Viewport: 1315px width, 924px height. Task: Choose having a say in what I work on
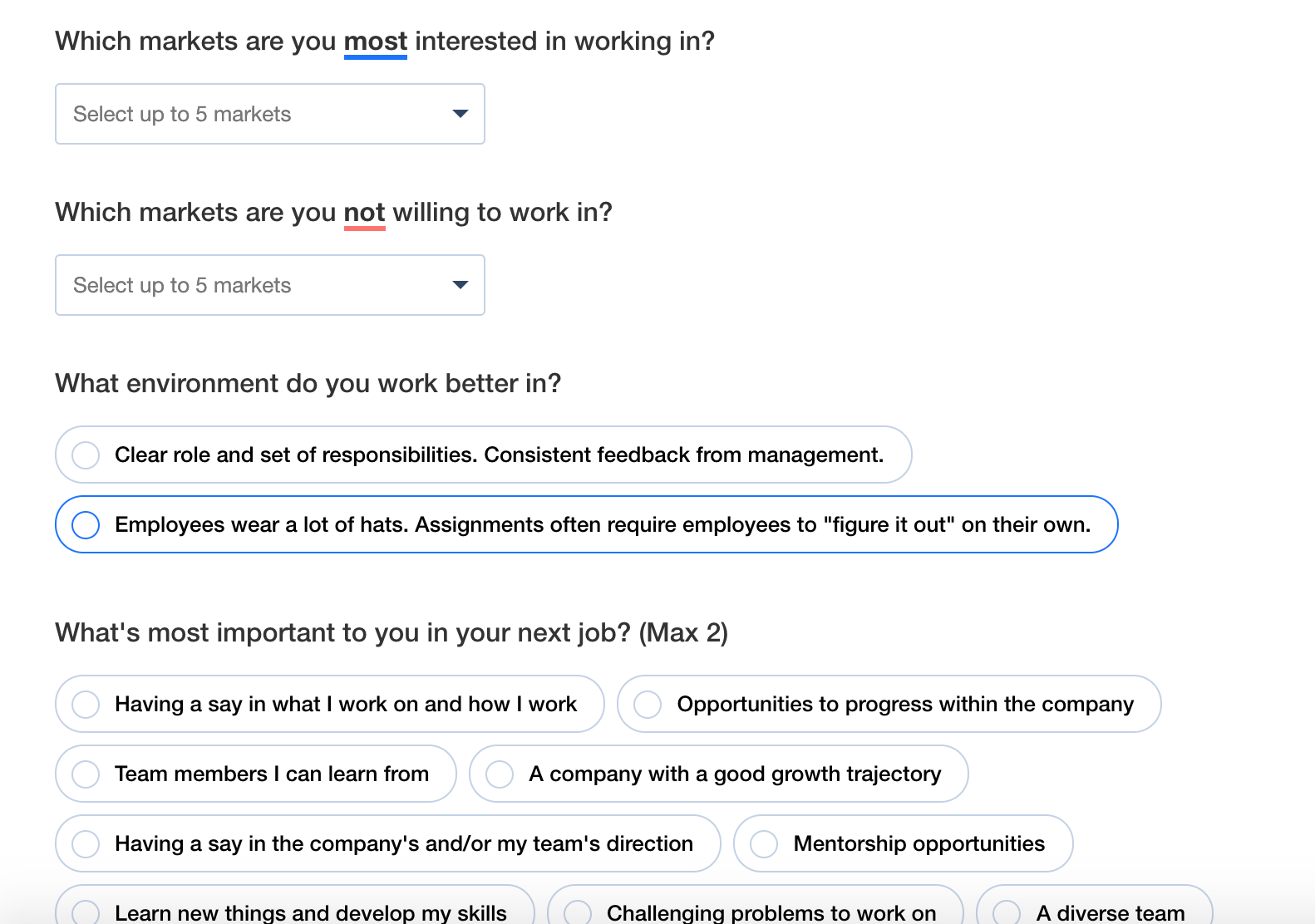(329, 704)
